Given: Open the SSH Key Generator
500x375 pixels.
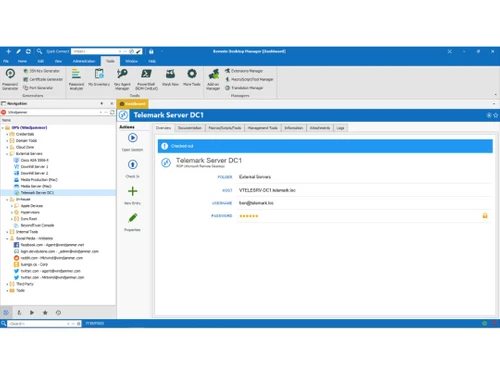Looking at the screenshot, I should click(42, 71).
